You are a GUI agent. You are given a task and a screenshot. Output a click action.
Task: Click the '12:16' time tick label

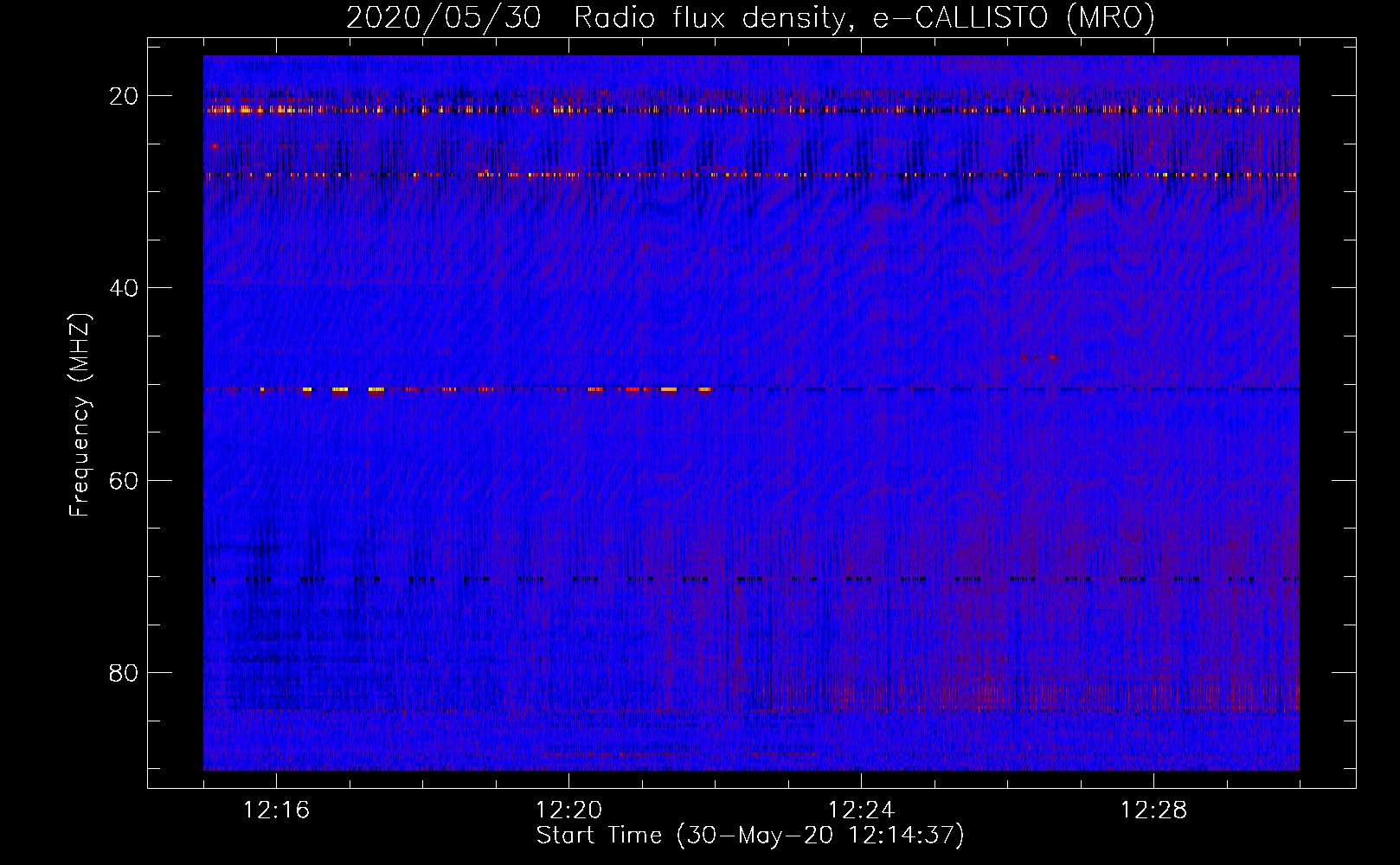point(276,811)
